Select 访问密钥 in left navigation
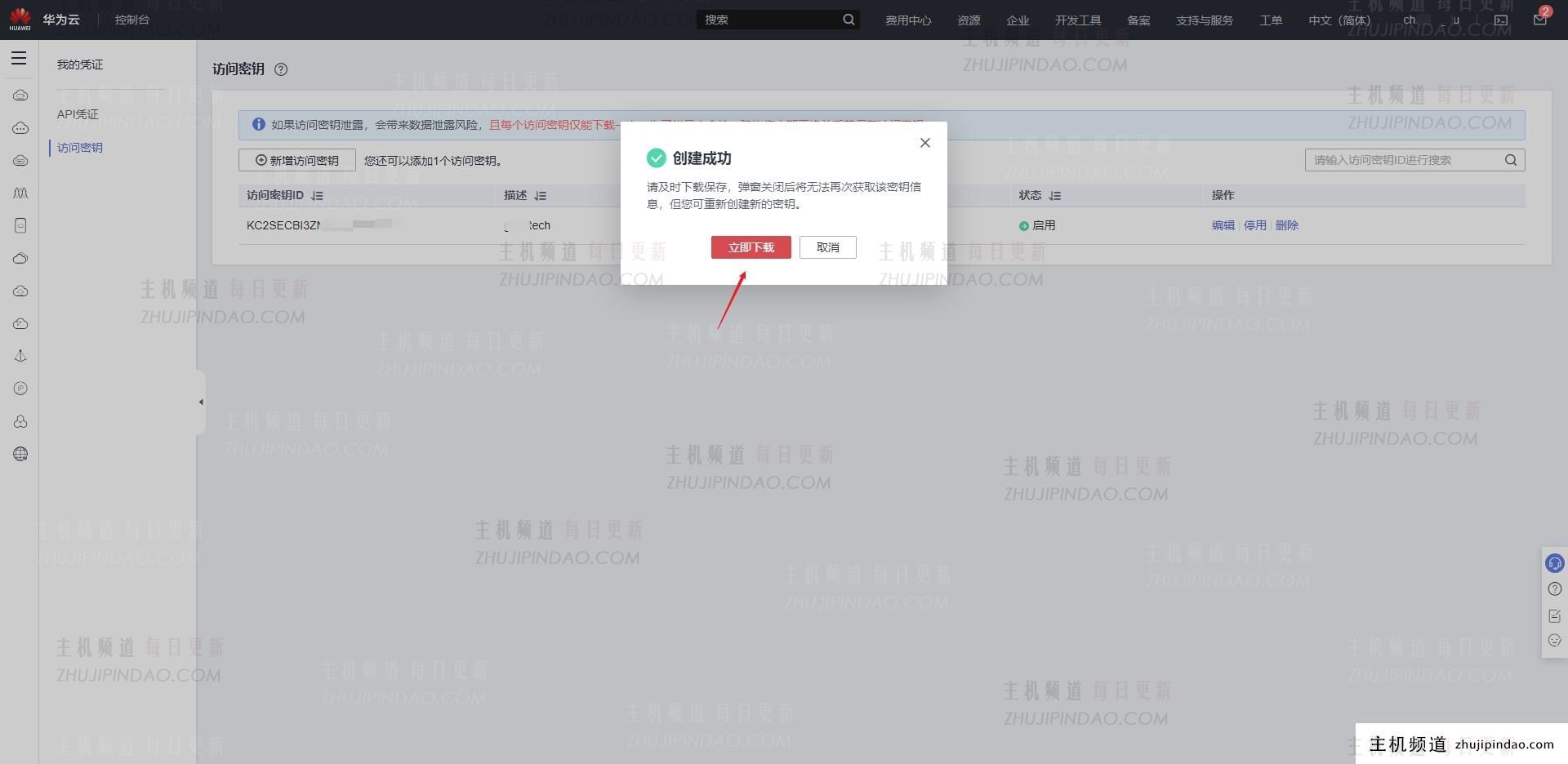Viewport: 1568px width, 764px height. pyautogui.click(x=80, y=148)
